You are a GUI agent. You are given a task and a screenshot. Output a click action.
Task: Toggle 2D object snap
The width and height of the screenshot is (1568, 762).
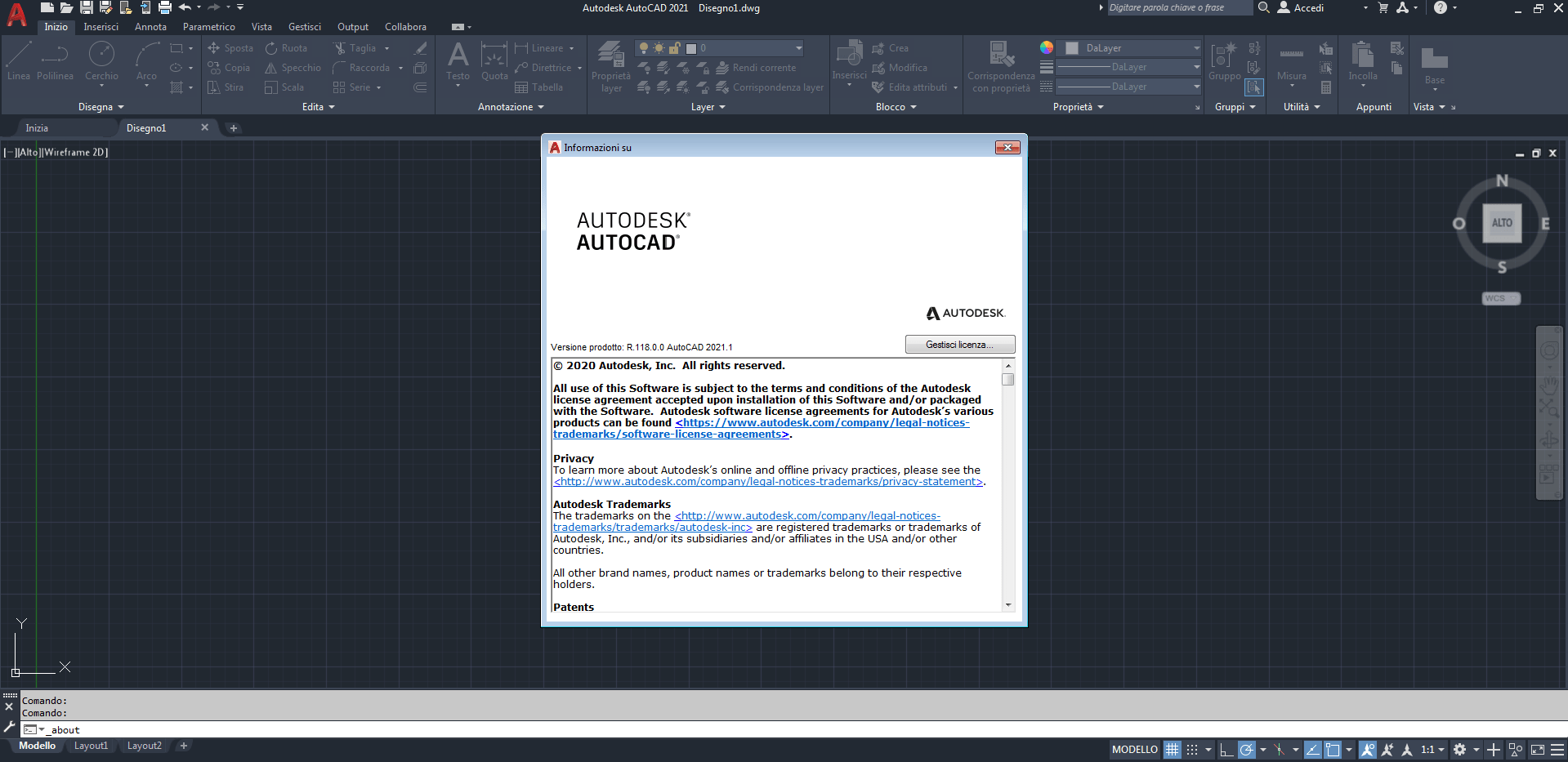[1333, 750]
